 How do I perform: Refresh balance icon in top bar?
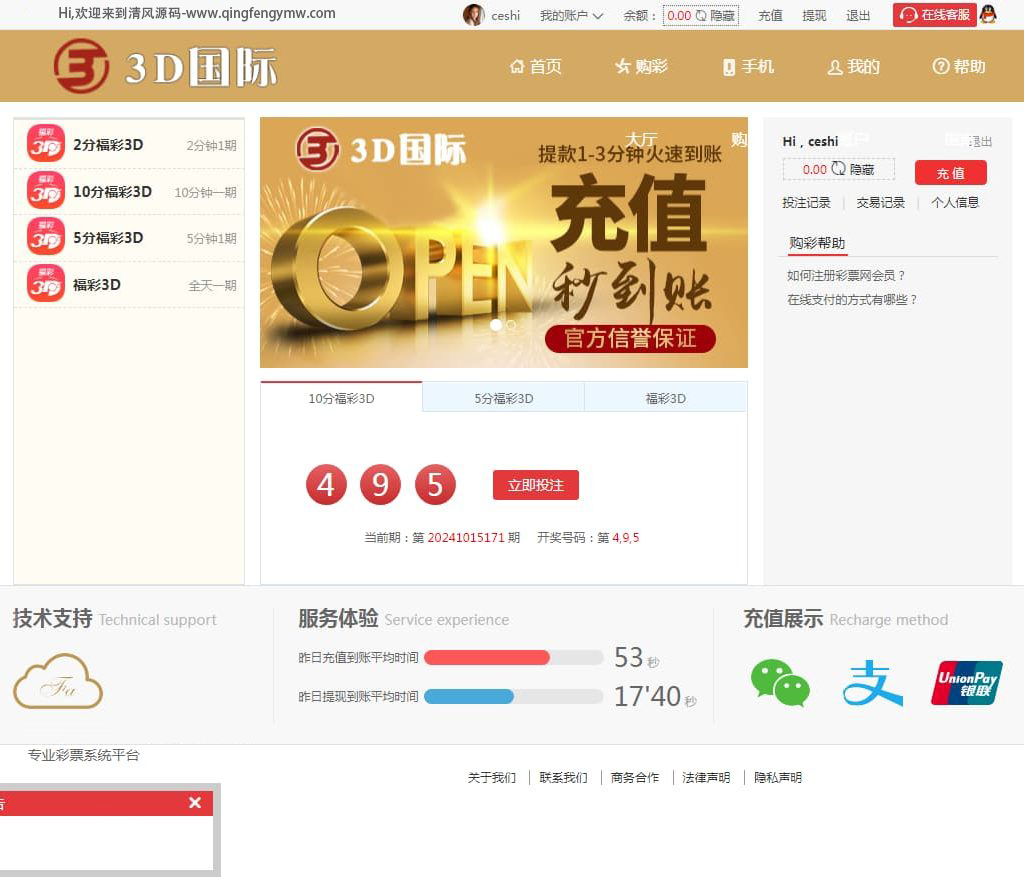[x=701, y=16]
